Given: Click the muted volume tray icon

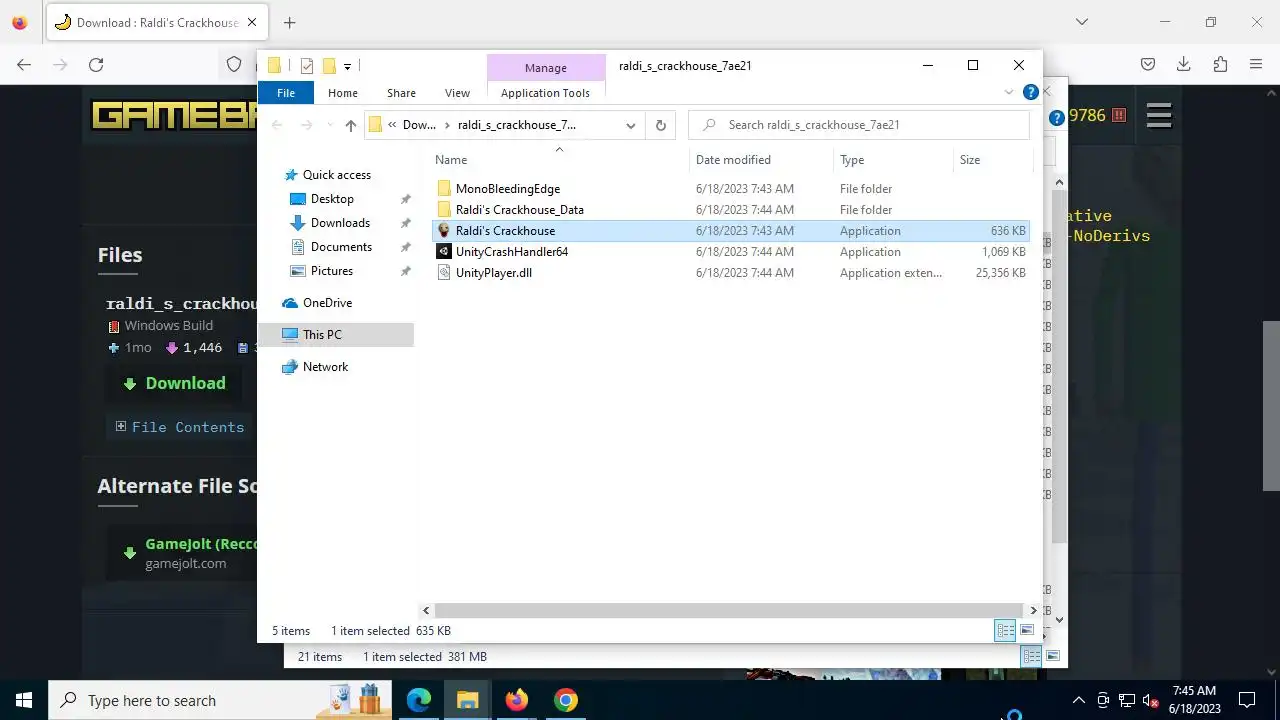Looking at the screenshot, I should pos(1151,700).
